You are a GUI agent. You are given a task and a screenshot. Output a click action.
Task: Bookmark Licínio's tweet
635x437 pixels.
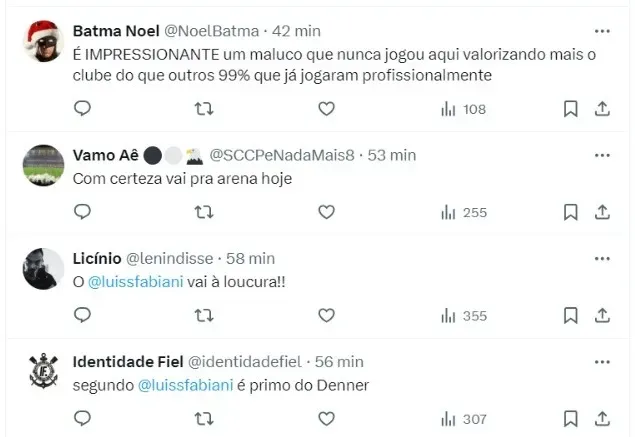click(570, 316)
